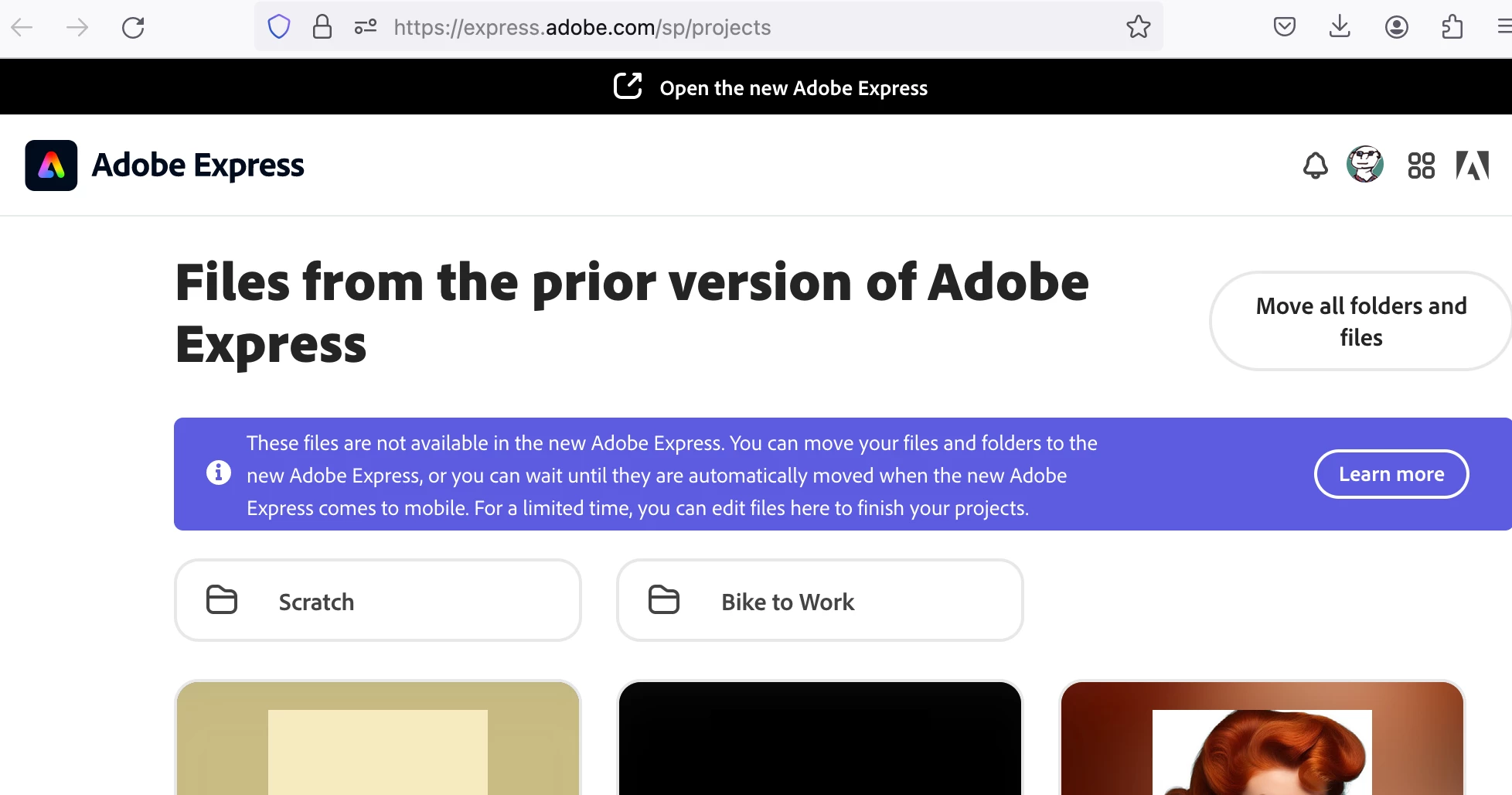The width and height of the screenshot is (1512, 795).
Task: Open the red-haired portrait project thumbnail
Action: 1262,738
